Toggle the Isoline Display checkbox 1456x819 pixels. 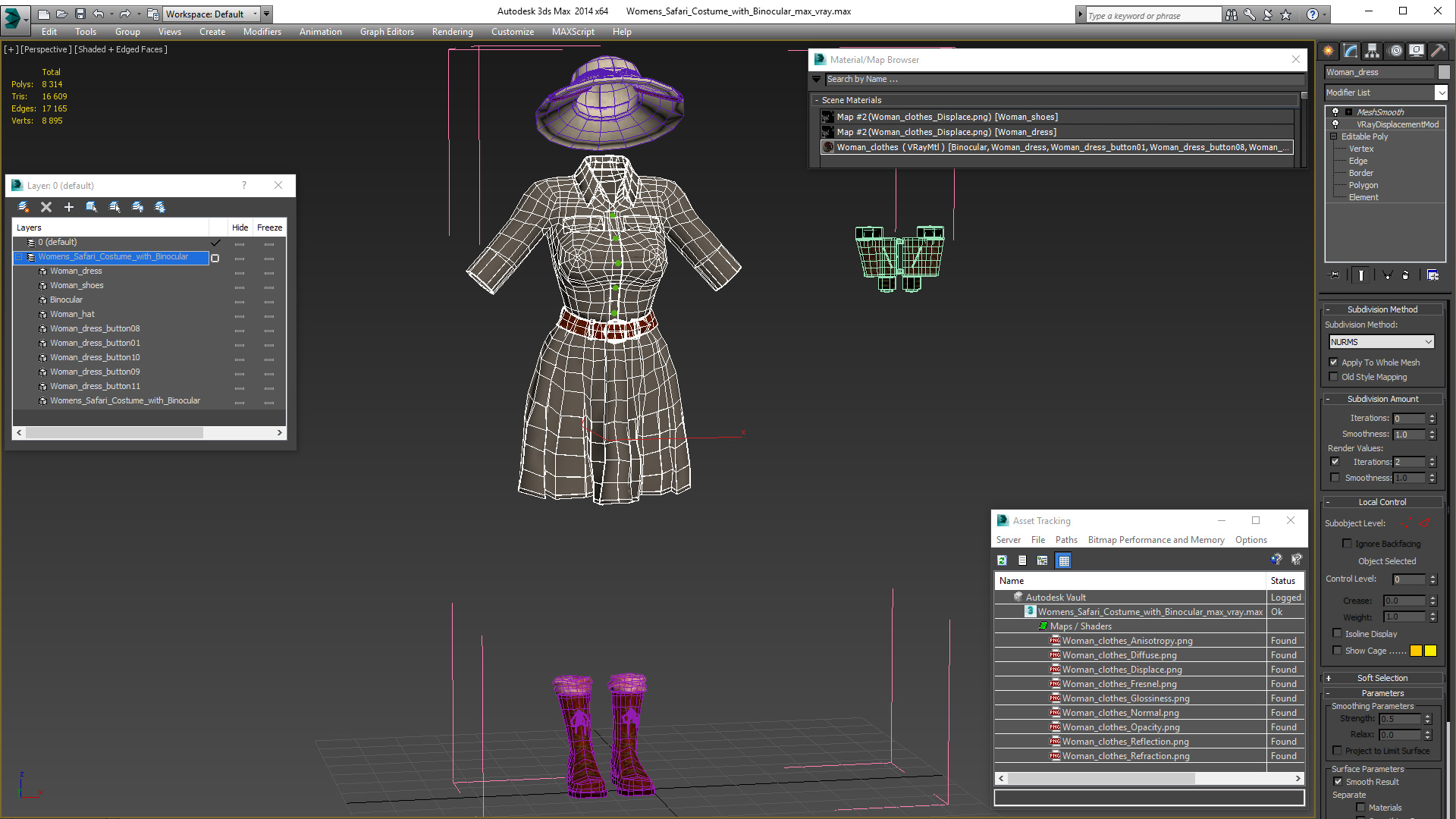click(1337, 633)
